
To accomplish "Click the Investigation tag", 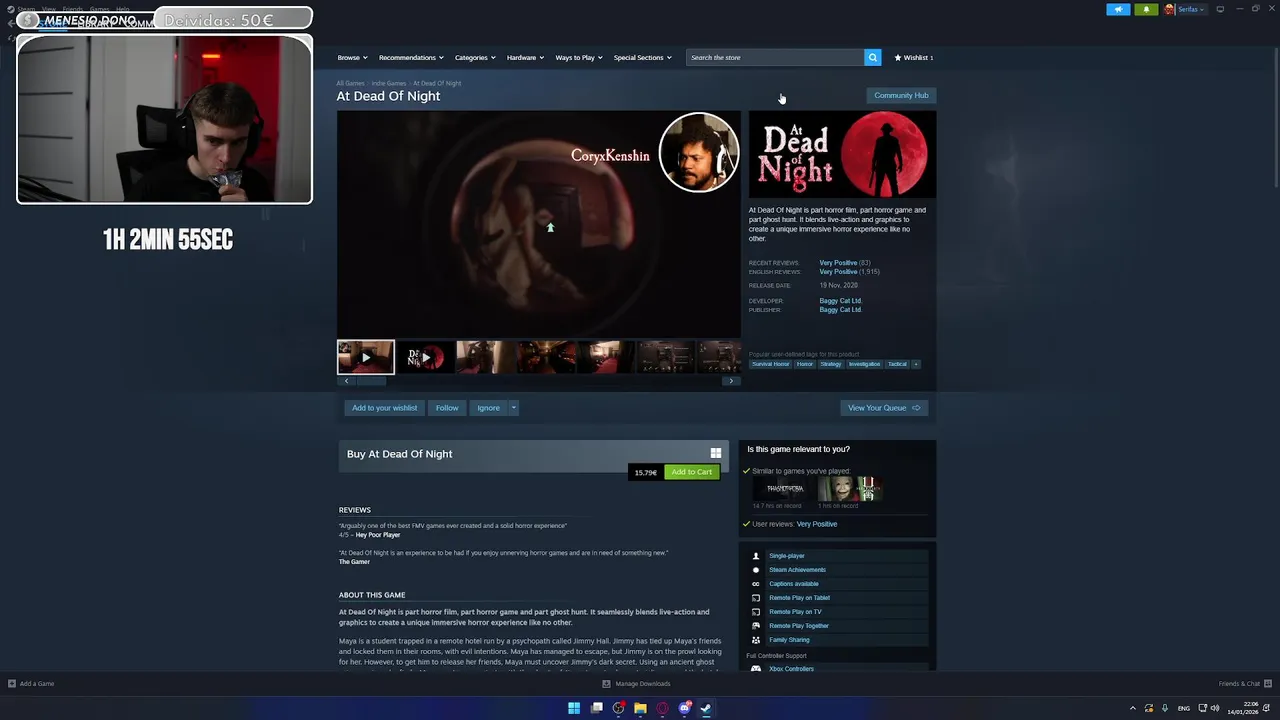I will (864, 364).
